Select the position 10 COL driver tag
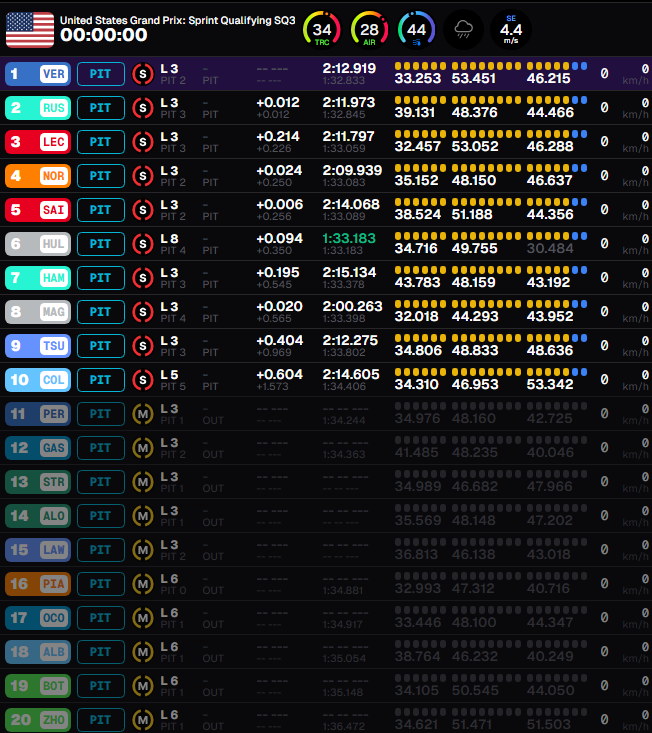652x733 pixels. tap(38, 380)
